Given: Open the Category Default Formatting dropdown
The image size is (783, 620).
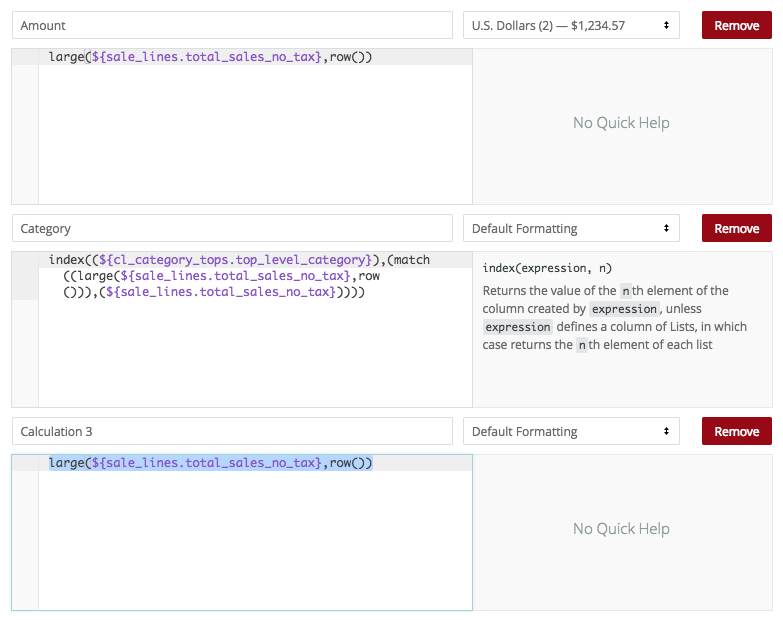Looking at the screenshot, I should 571,229.
